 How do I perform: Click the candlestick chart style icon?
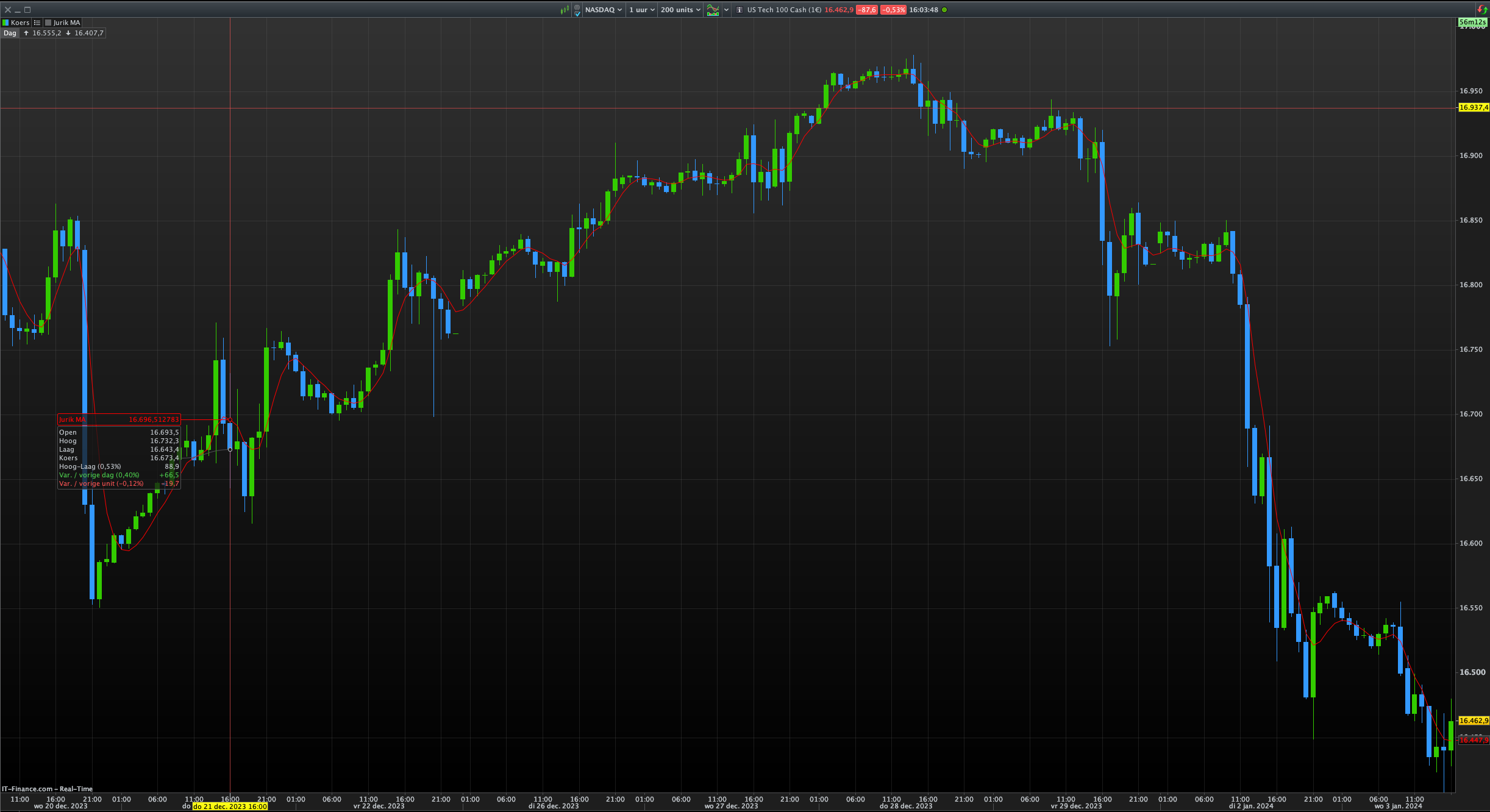coord(565,10)
